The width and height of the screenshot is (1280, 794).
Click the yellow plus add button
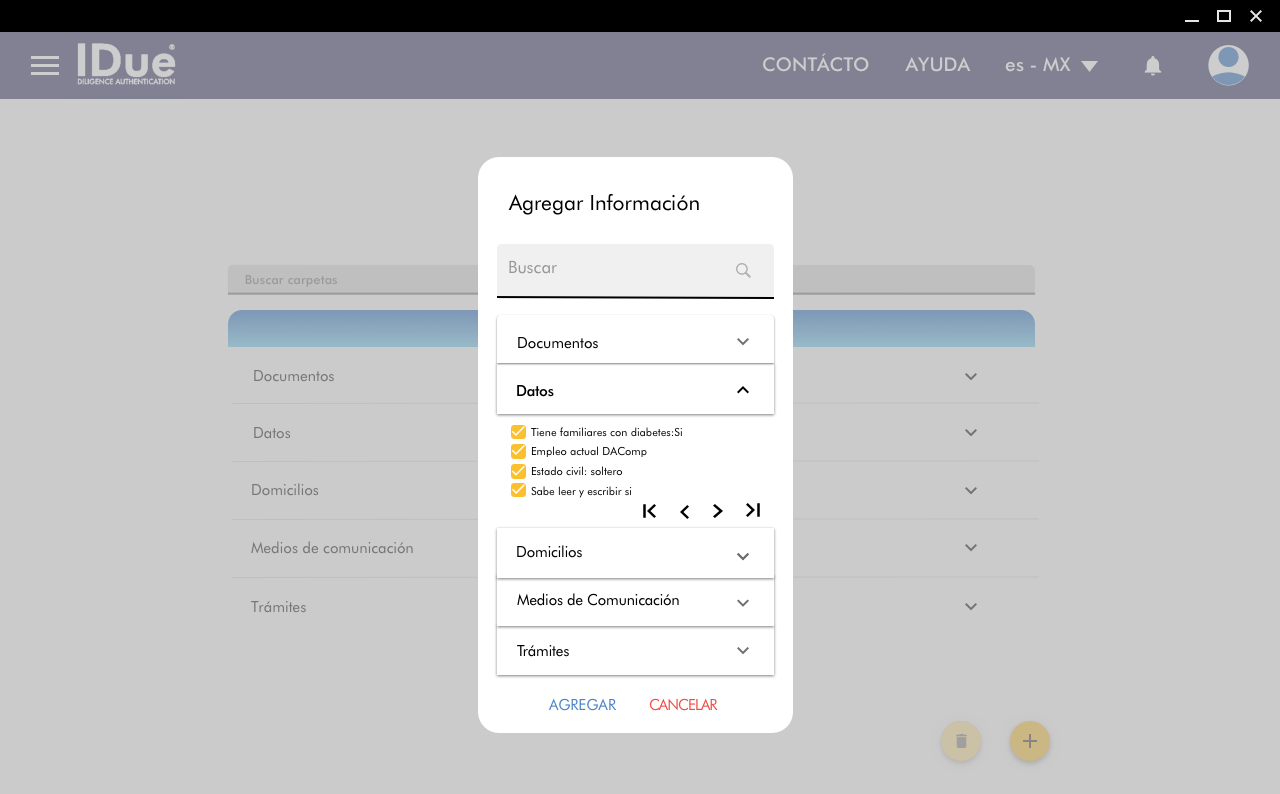[x=1029, y=741]
